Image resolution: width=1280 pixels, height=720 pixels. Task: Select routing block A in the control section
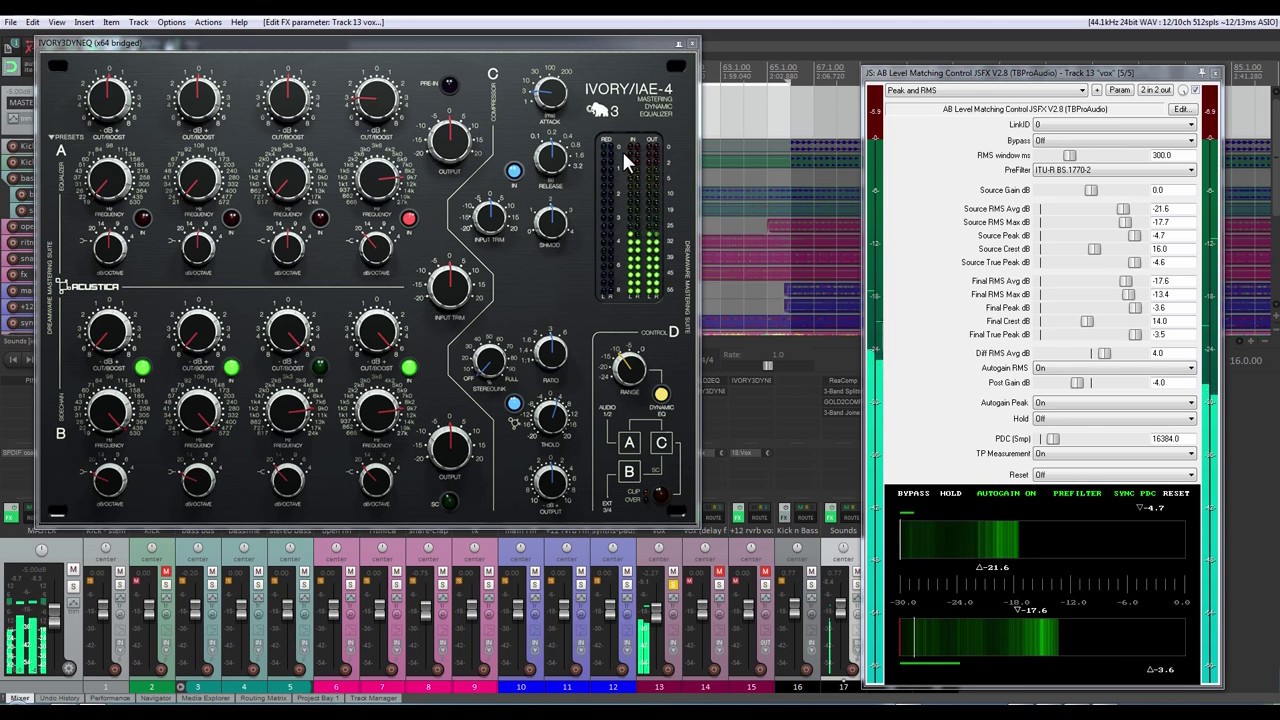coord(629,443)
